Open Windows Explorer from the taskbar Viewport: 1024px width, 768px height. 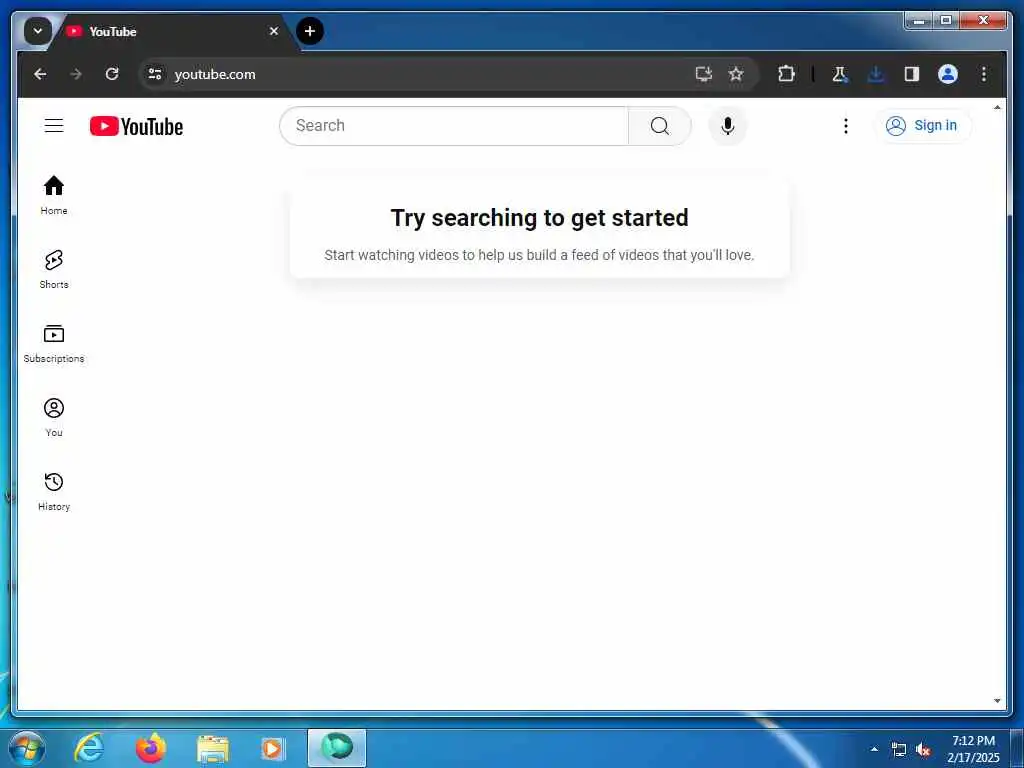click(x=213, y=749)
